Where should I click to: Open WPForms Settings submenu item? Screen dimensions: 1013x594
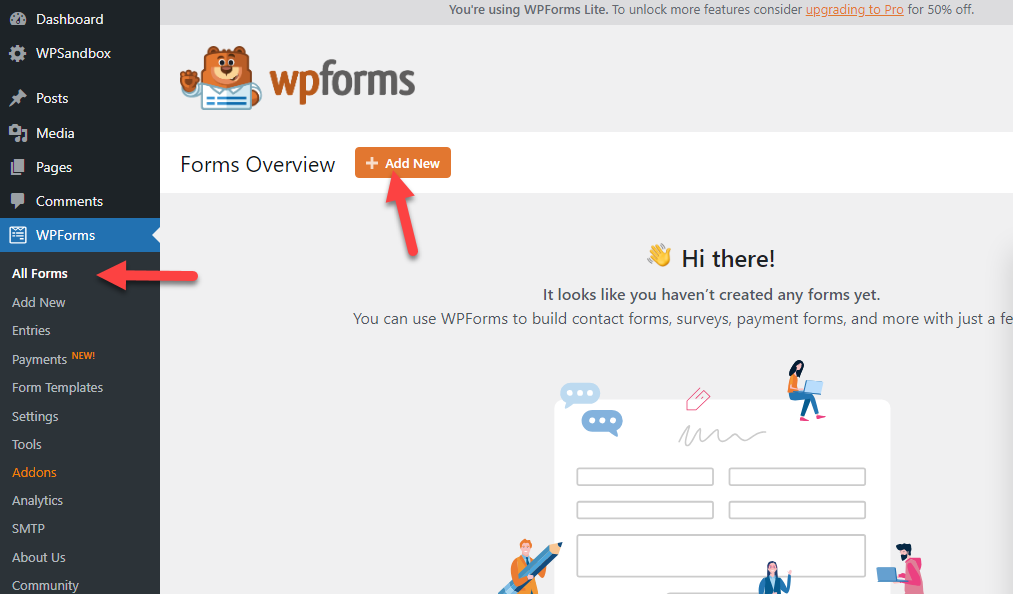(35, 416)
